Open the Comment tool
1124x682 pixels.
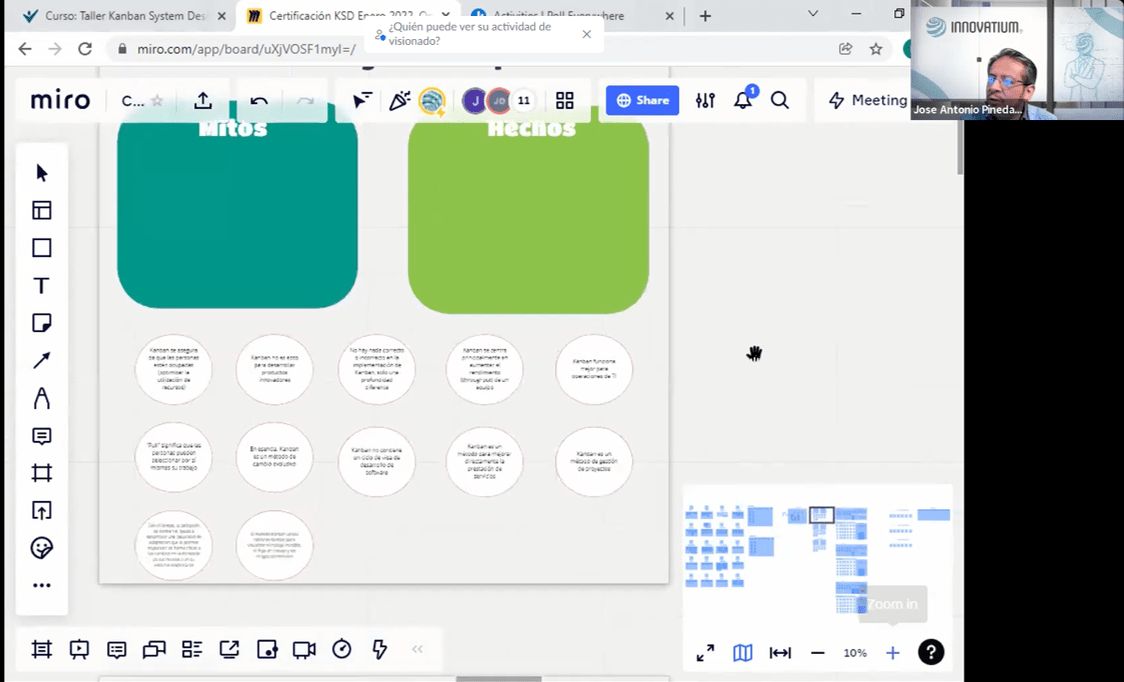pyautogui.click(x=41, y=436)
